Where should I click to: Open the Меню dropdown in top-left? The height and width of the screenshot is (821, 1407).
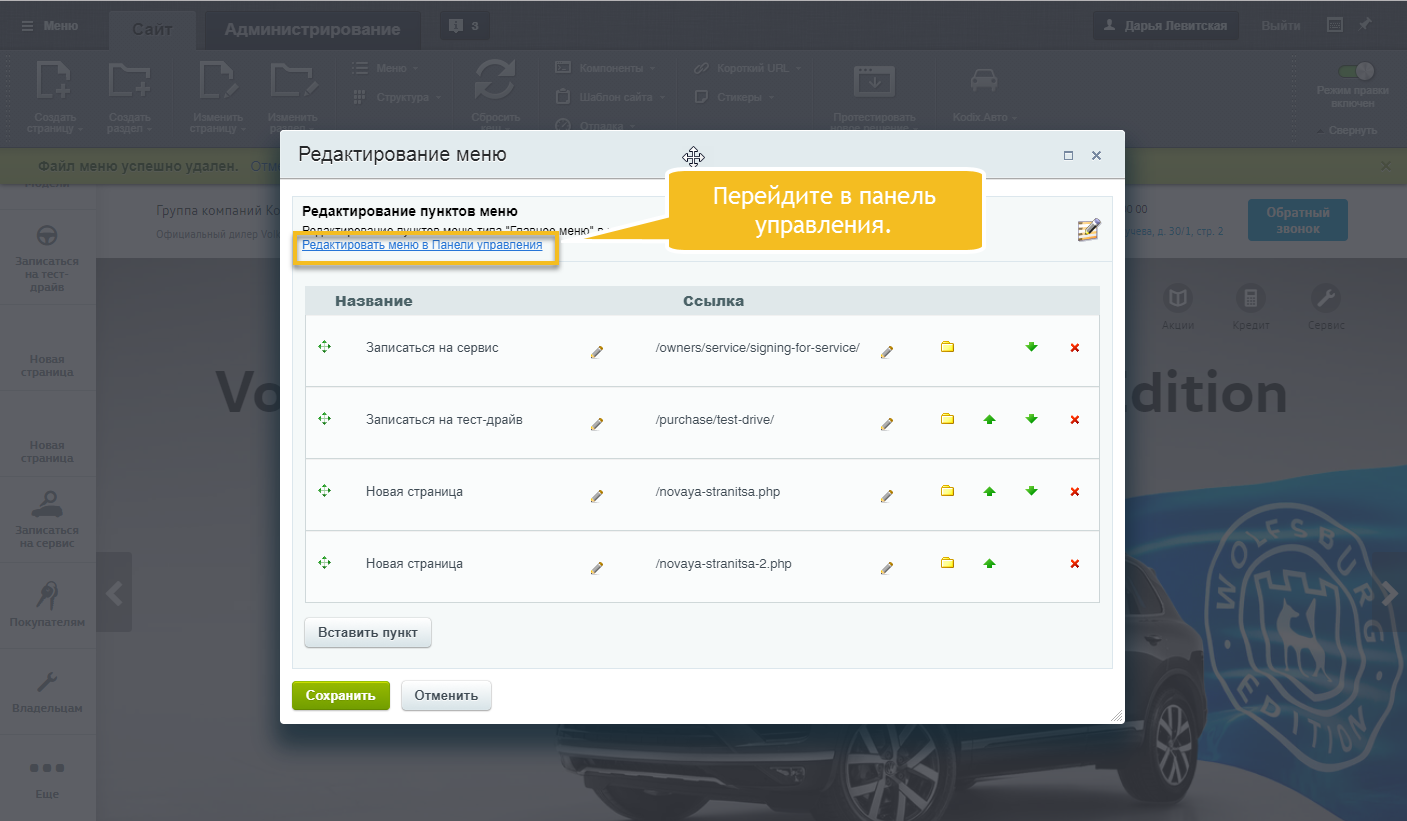click(x=50, y=26)
